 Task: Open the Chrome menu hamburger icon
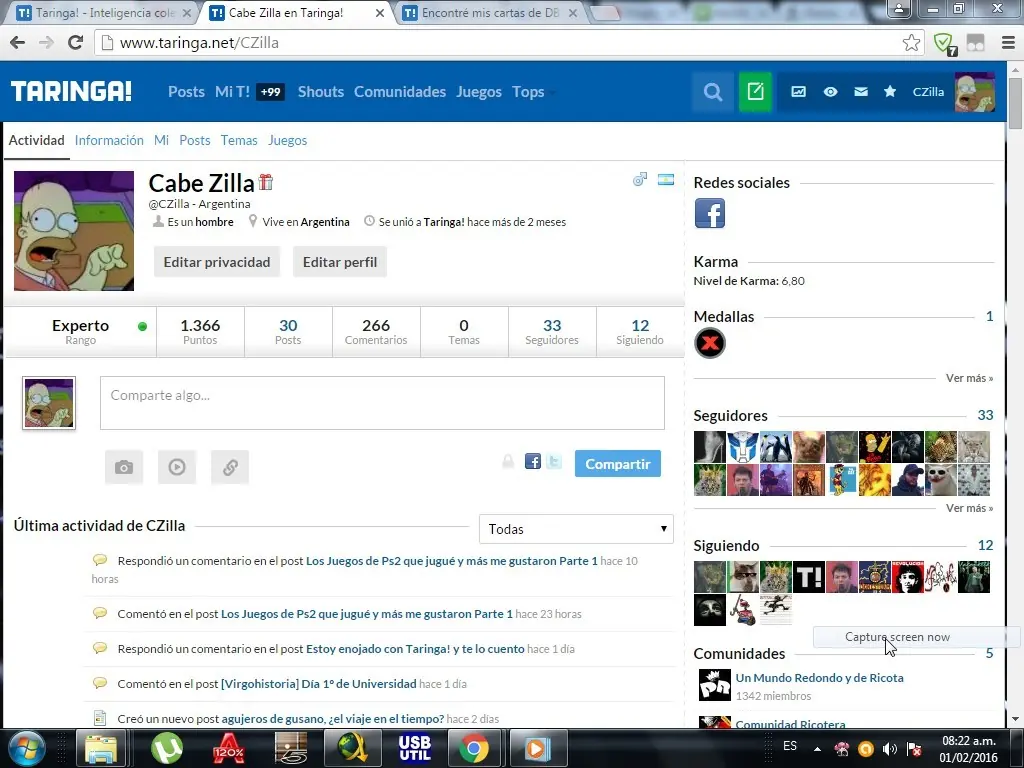pyautogui.click(x=1008, y=42)
